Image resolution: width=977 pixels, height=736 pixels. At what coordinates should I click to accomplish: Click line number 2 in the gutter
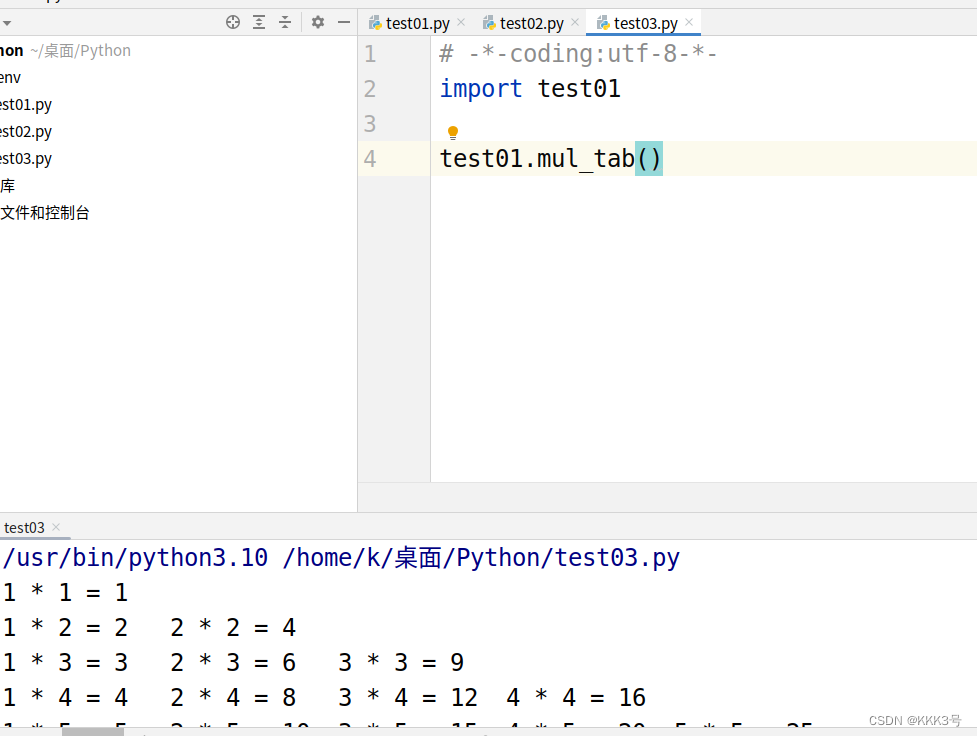(x=370, y=88)
